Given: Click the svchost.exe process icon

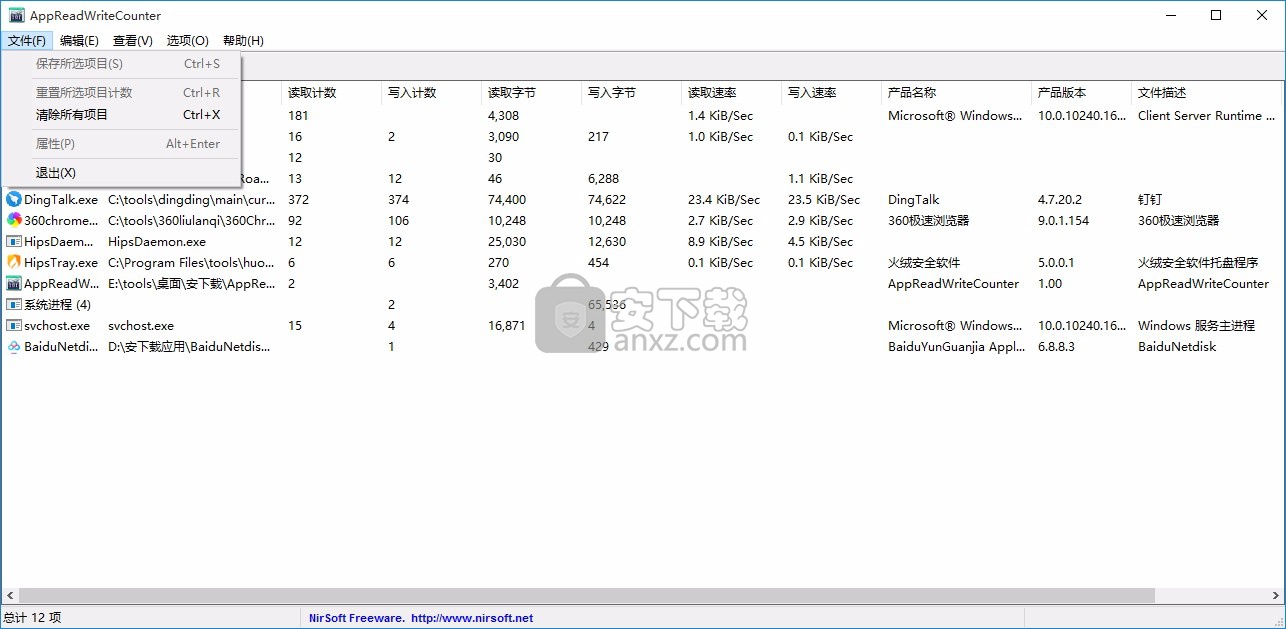Looking at the screenshot, I should [14, 326].
